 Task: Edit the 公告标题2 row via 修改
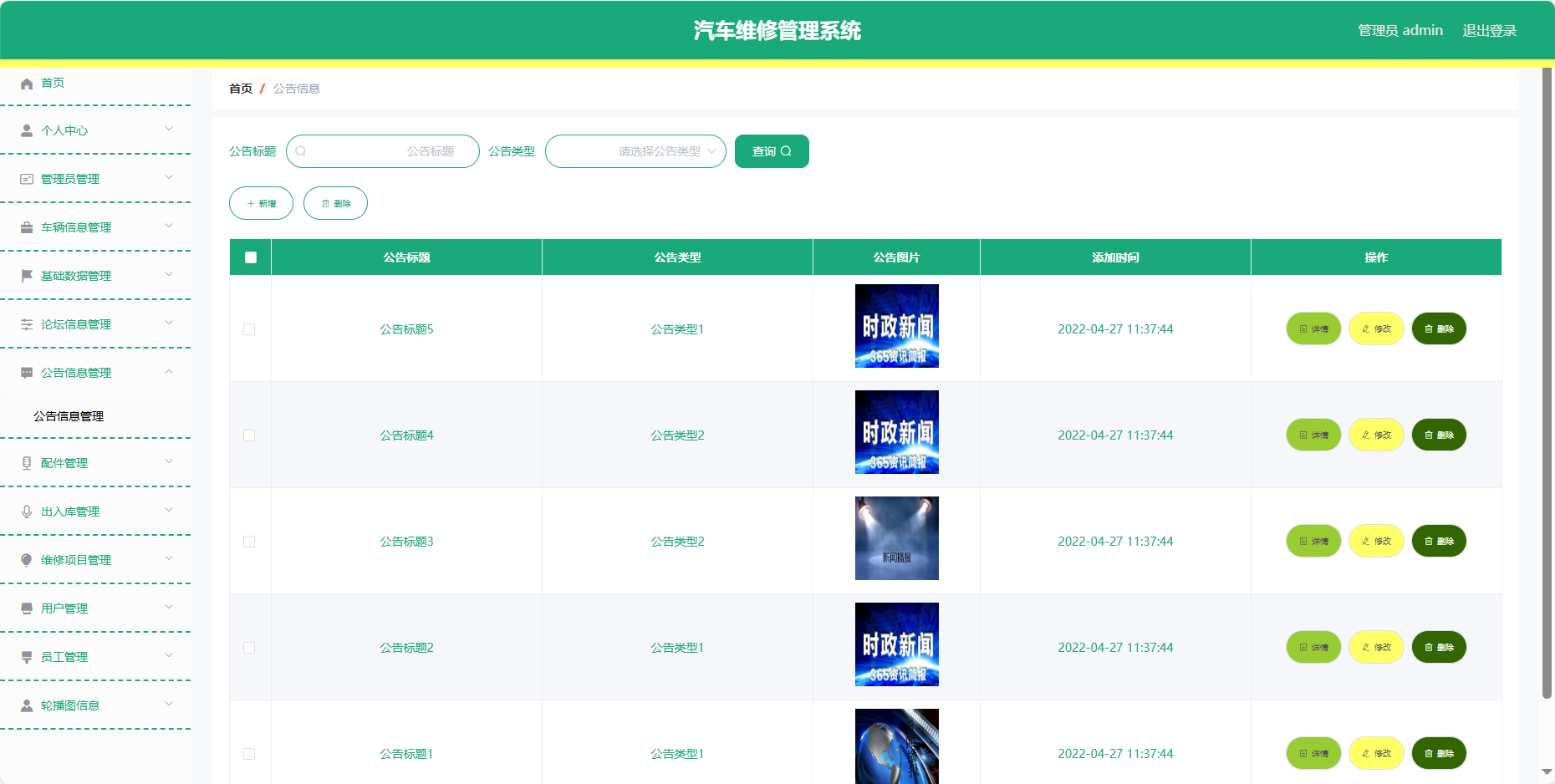coord(1376,647)
